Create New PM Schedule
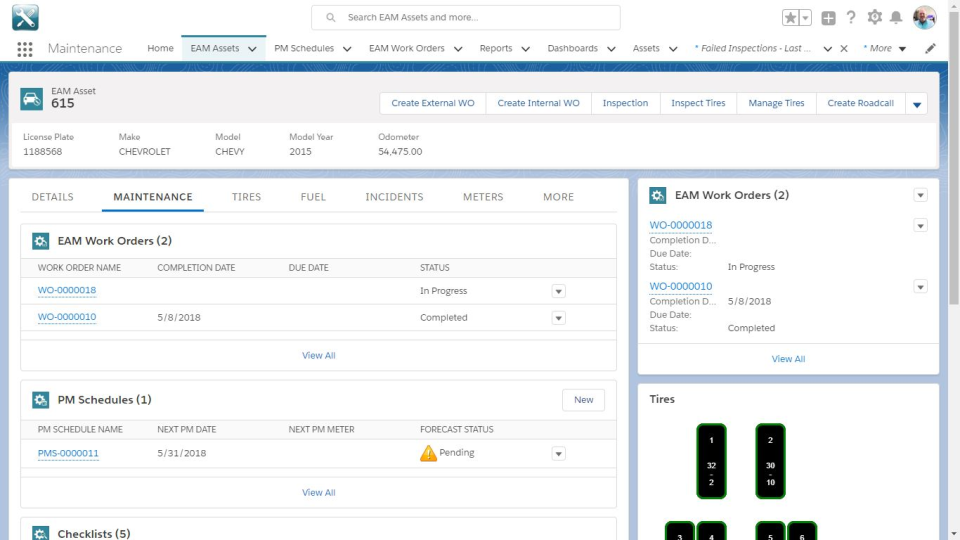This screenshot has width=960, height=540. (x=583, y=400)
